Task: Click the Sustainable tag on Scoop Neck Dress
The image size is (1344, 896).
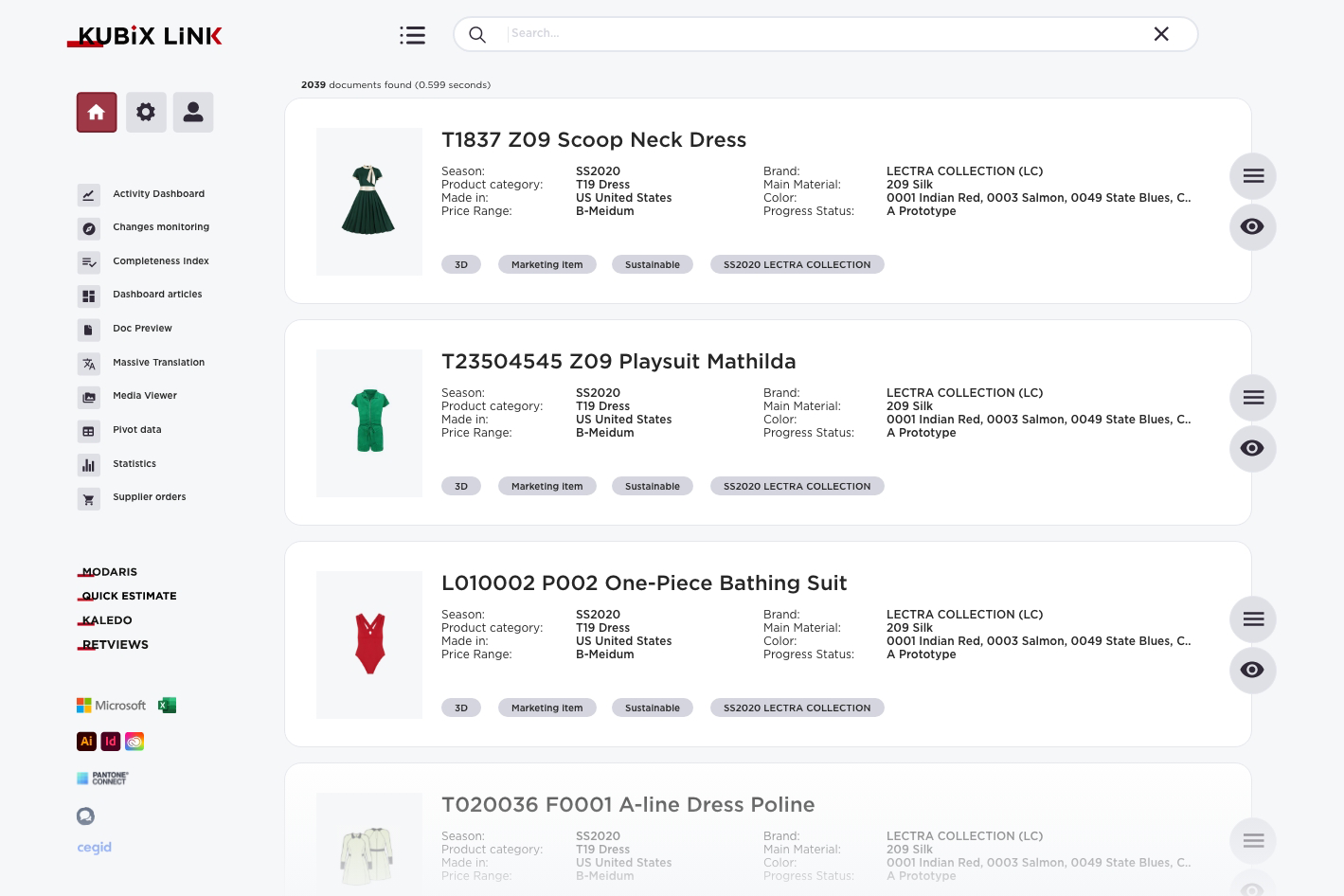Action: click(652, 265)
